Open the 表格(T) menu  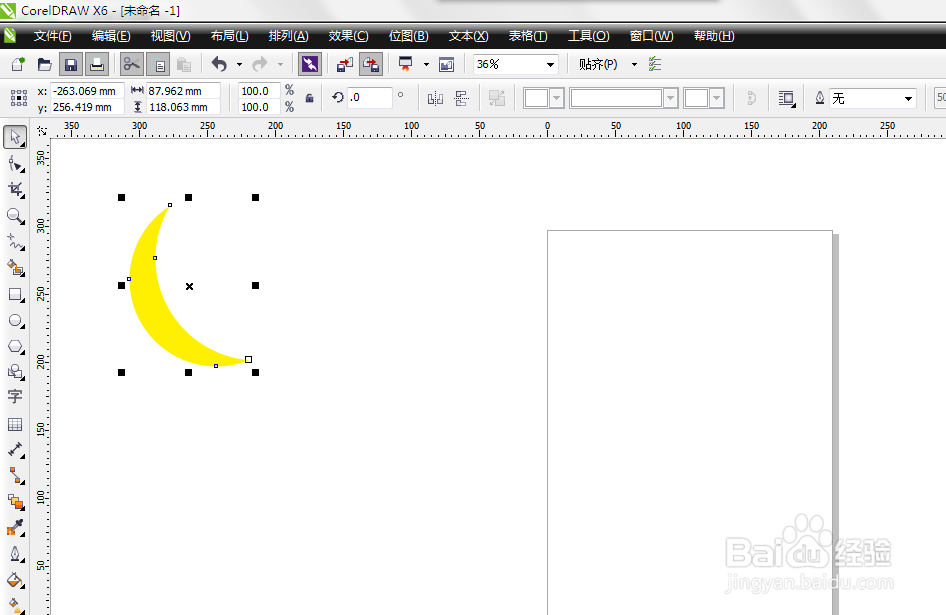(528, 36)
